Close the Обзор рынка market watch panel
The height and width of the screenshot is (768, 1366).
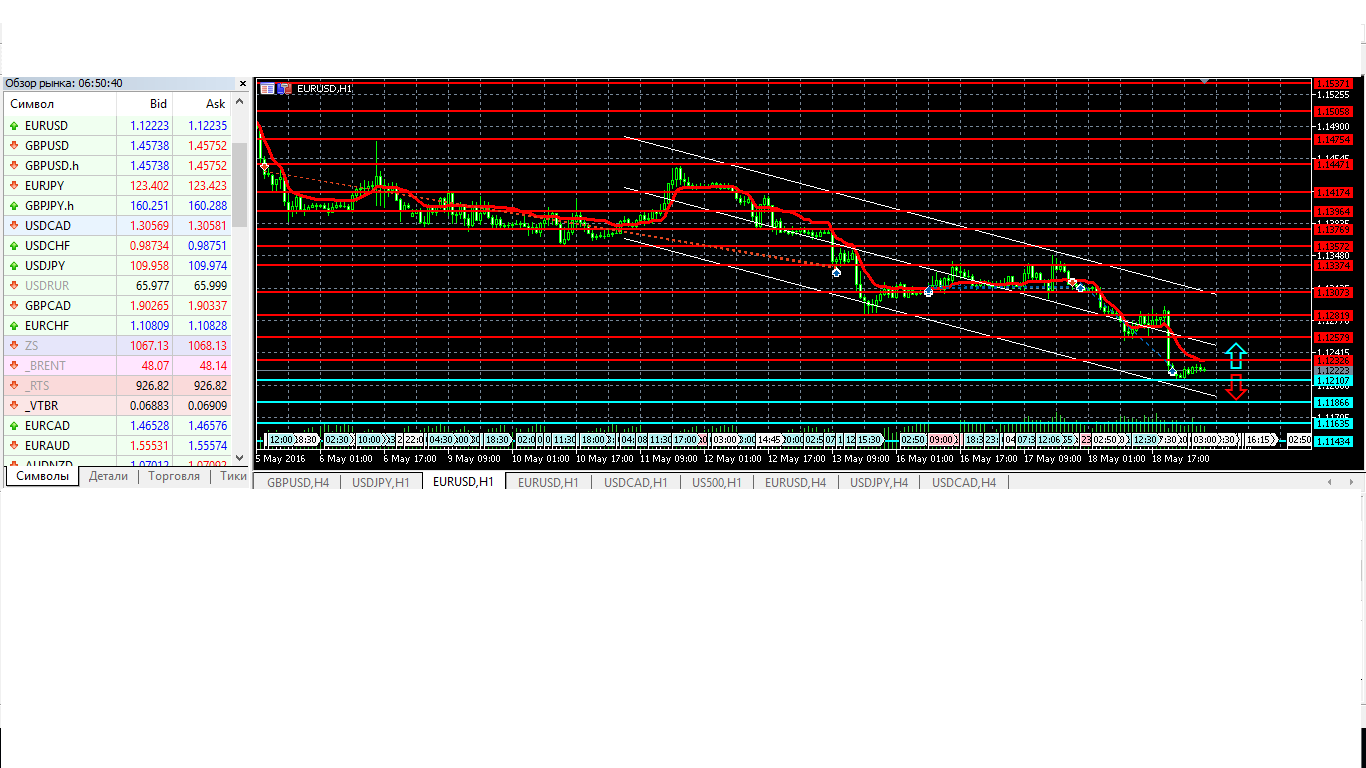click(x=241, y=83)
